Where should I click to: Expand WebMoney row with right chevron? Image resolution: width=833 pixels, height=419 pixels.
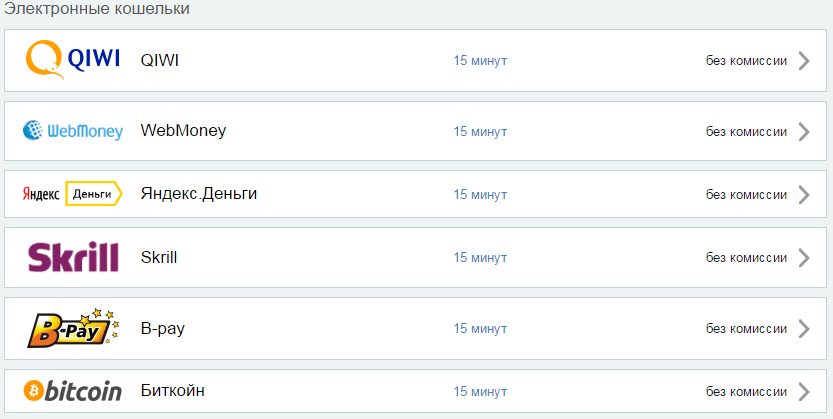pos(804,132)
